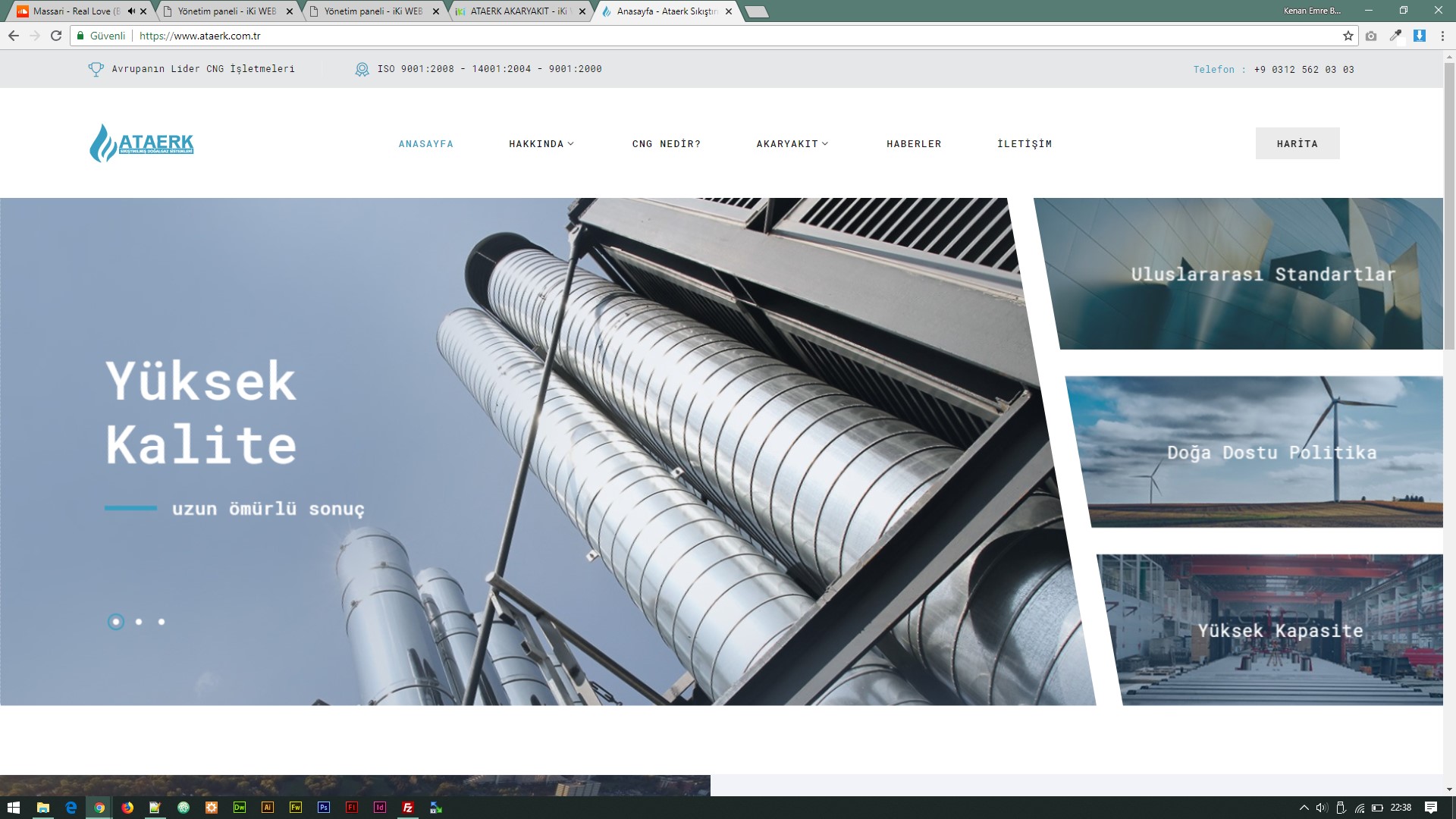Open Adobe InDesign from the taskbar
Image resolution: width=1456 pixels, height=819 pixels.
click(380, 808)
